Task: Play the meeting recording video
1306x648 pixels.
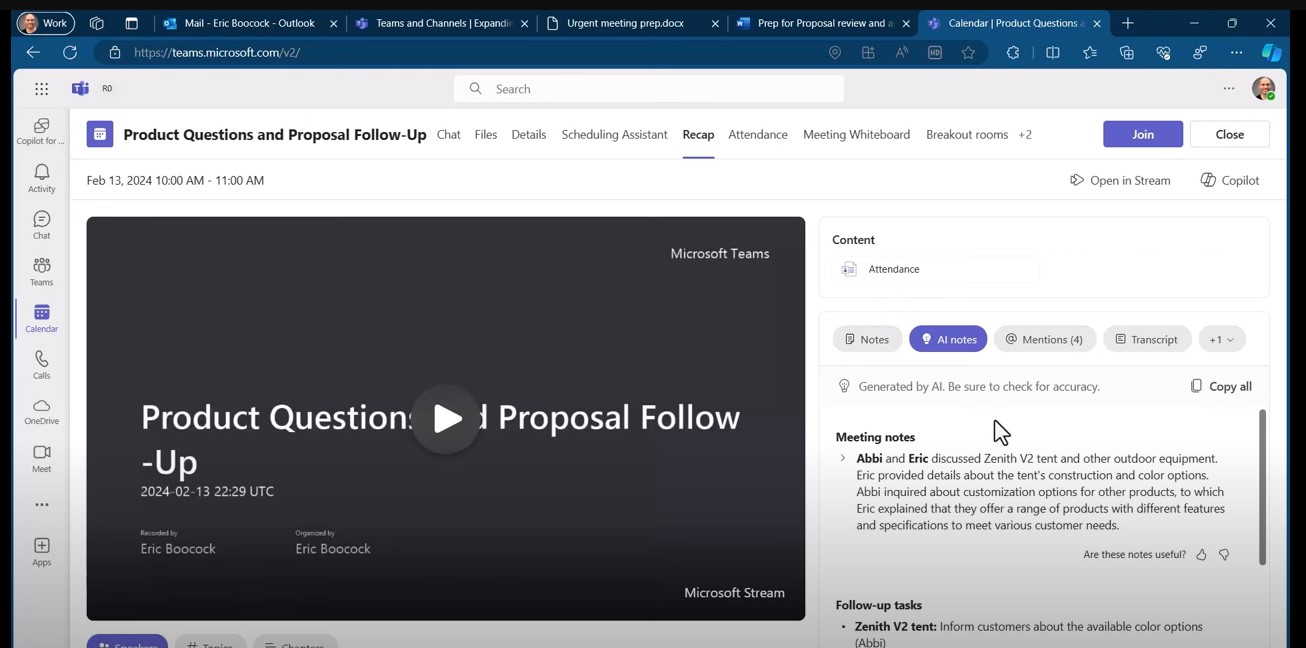Action: (446, 419)
